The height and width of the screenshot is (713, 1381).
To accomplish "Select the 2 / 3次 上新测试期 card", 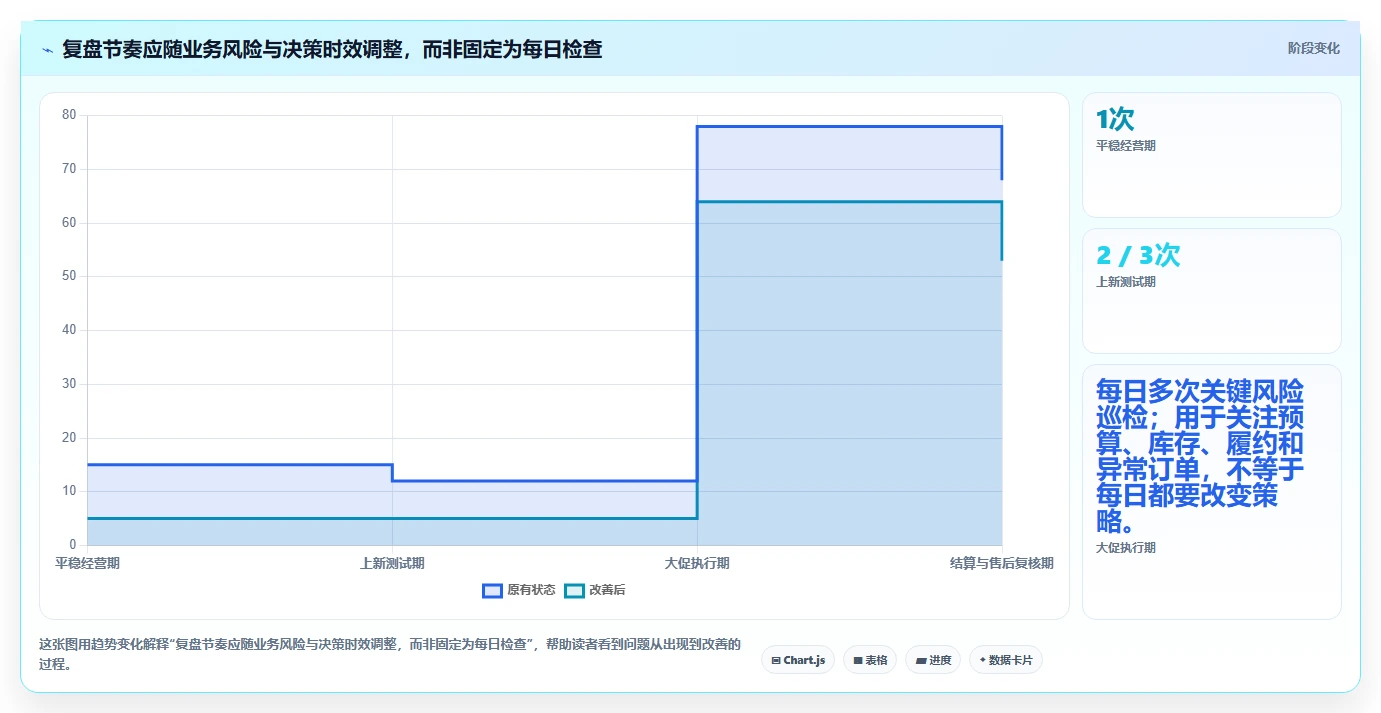I will 1211,291.
